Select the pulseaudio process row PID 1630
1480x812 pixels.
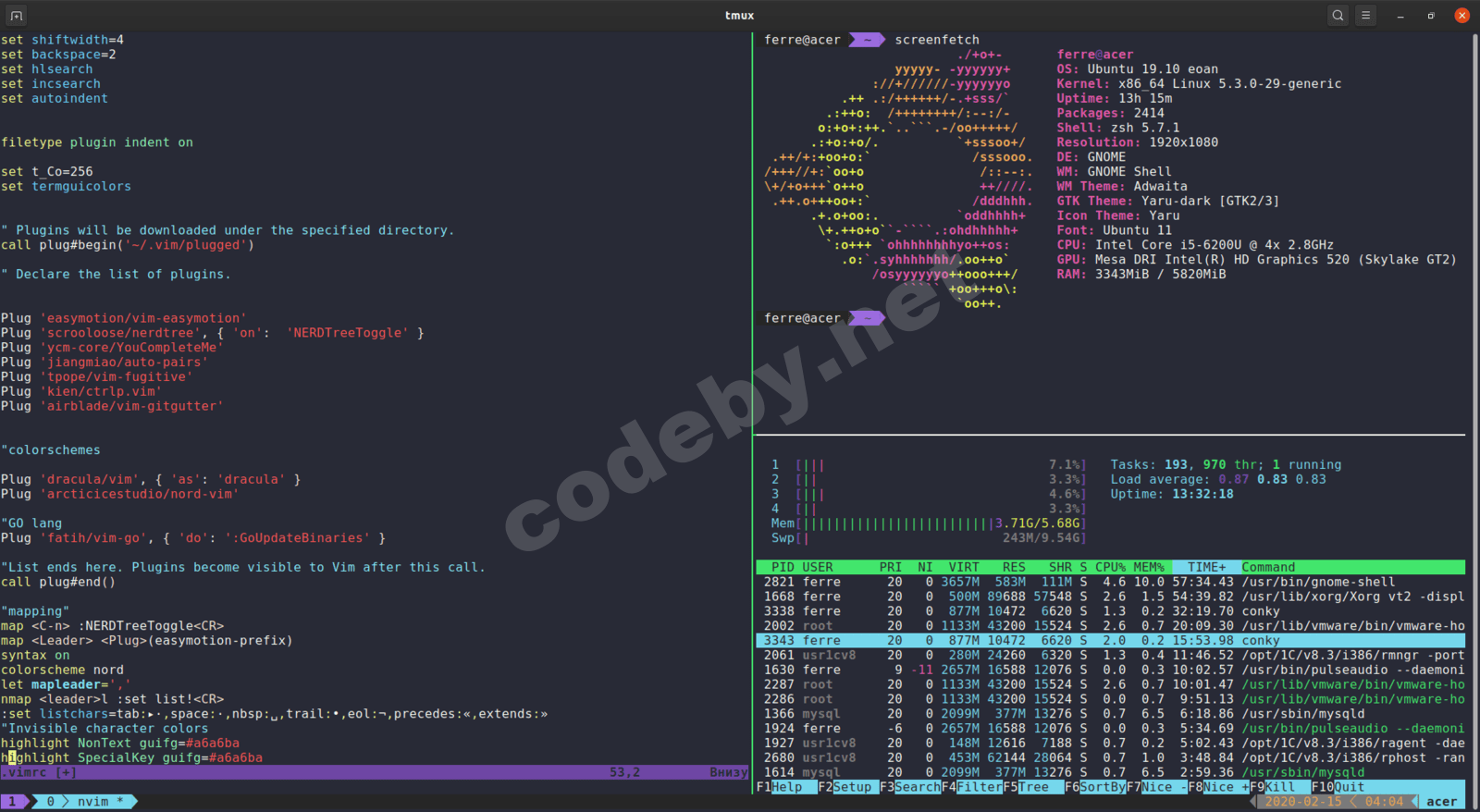pos(1111,670)
